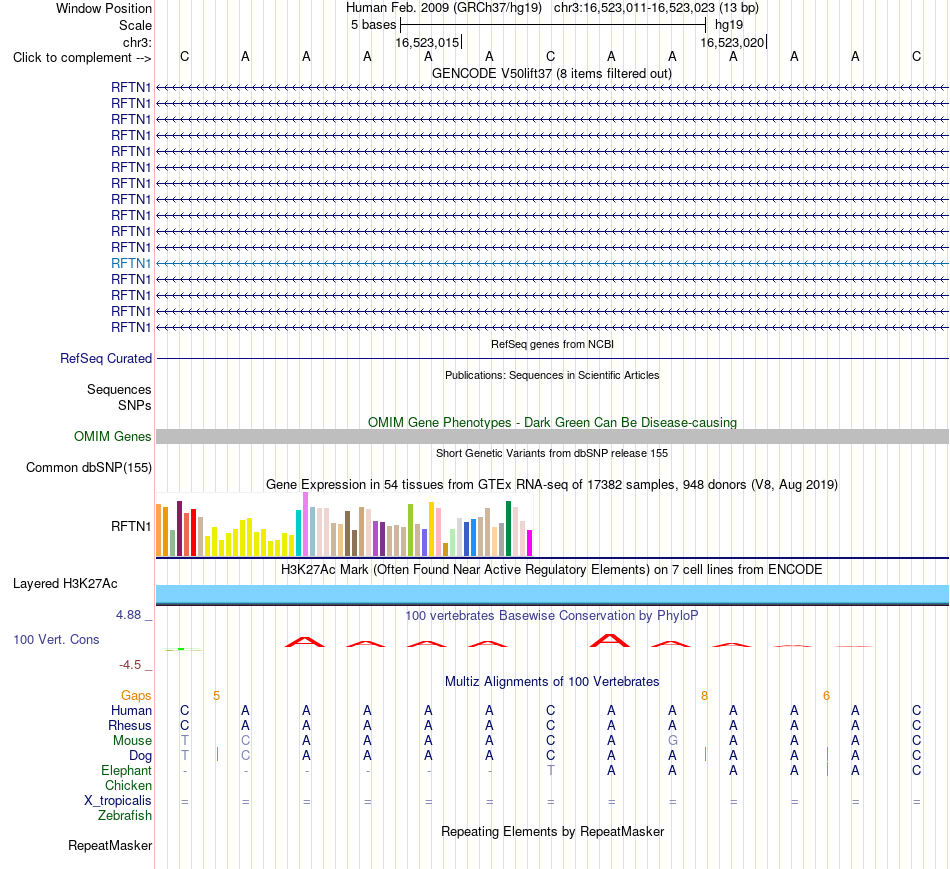
Task: Click the 16,523,020 coordinate tick
Action: 734,42
